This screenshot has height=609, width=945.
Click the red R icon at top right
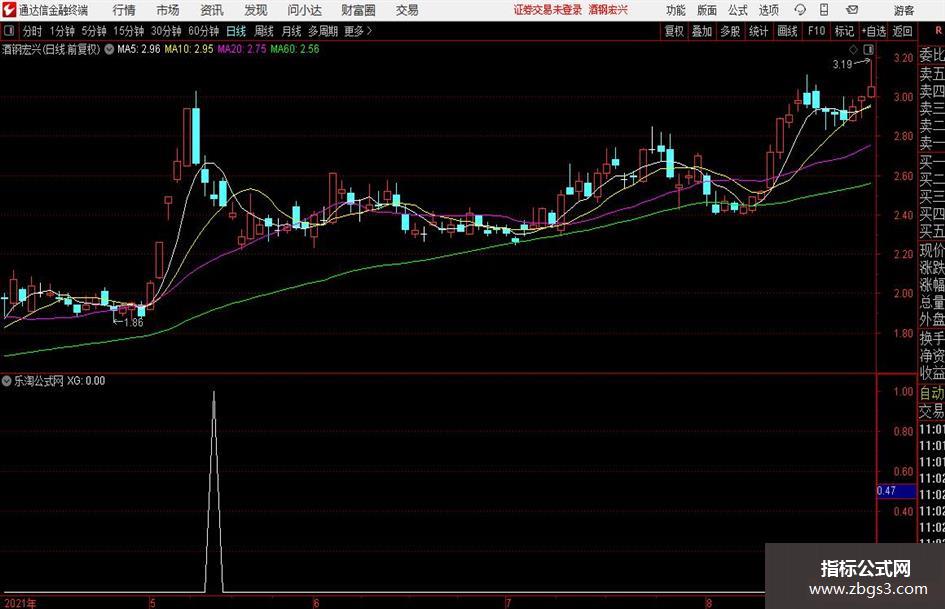(x=938, y=31)
